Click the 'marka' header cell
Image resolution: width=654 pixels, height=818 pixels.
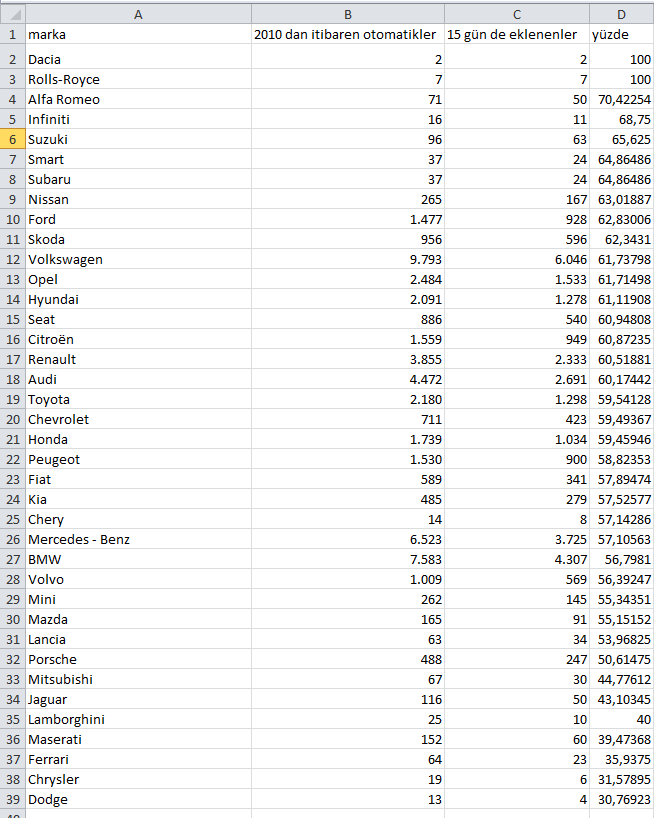coord(138,35)
